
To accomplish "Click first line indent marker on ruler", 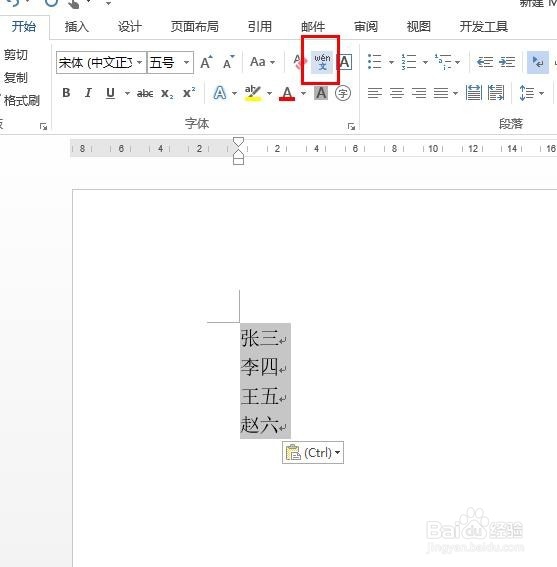I will (238, 141).
